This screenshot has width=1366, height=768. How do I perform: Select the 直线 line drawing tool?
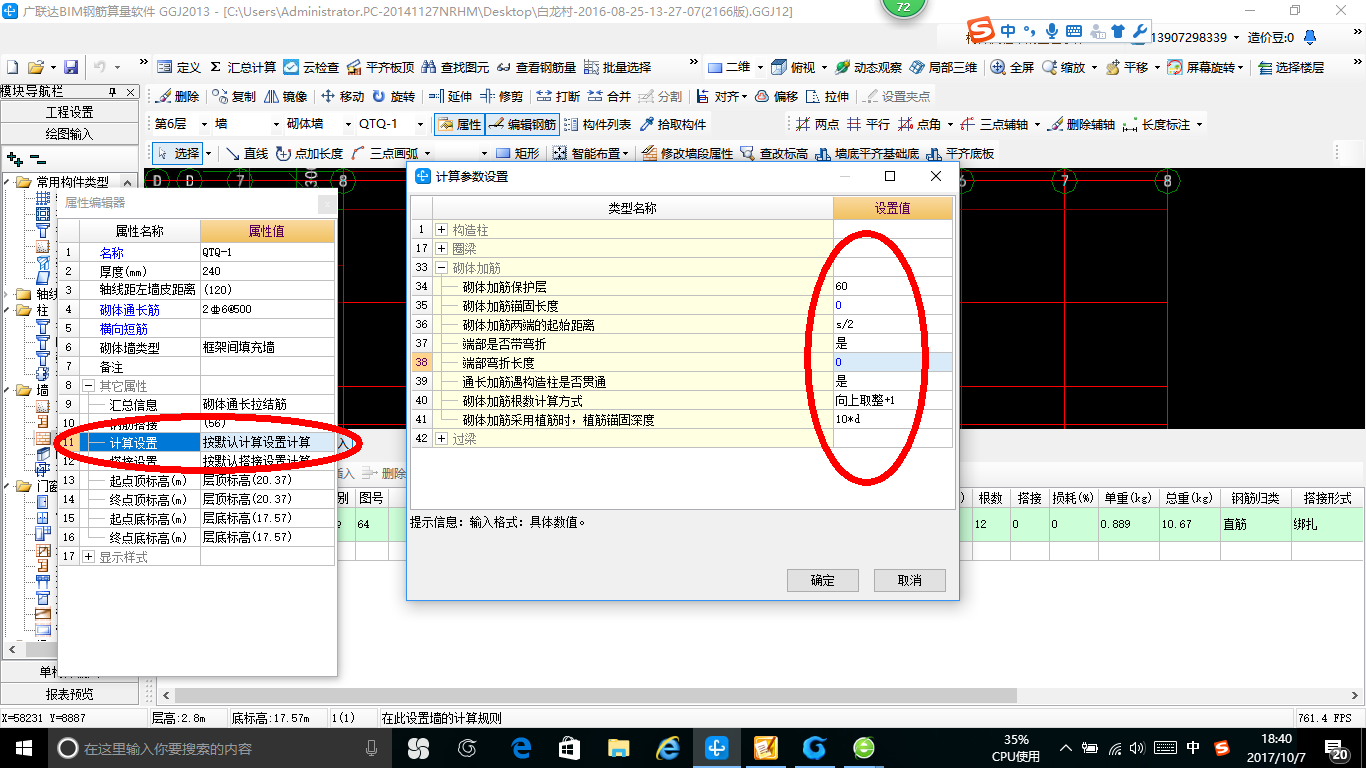(x=246, y=153)
